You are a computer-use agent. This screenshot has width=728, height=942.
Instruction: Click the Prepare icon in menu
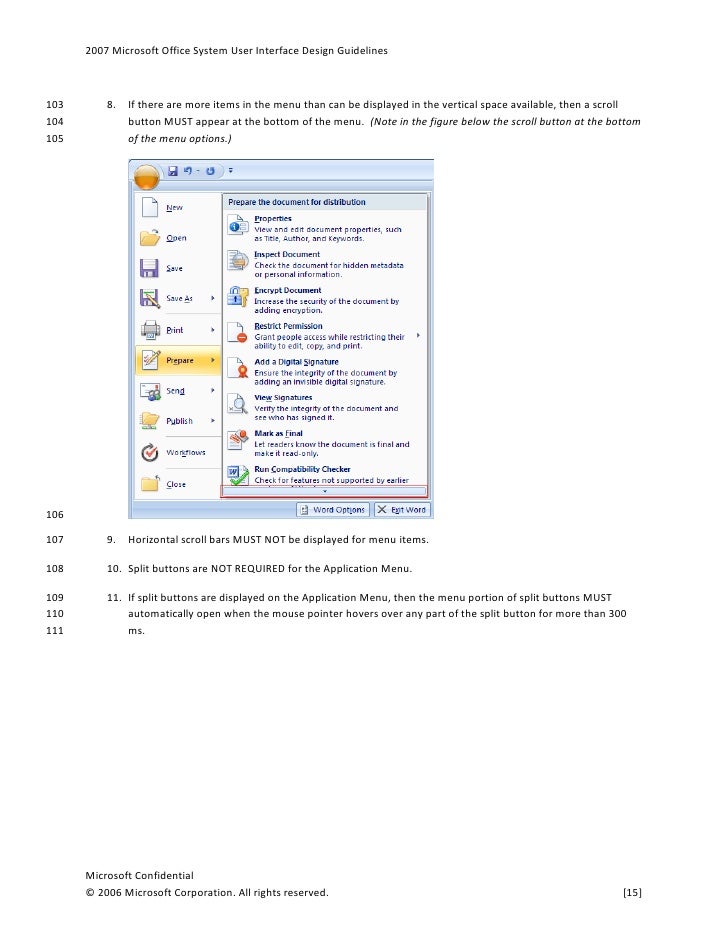point(150,360)
